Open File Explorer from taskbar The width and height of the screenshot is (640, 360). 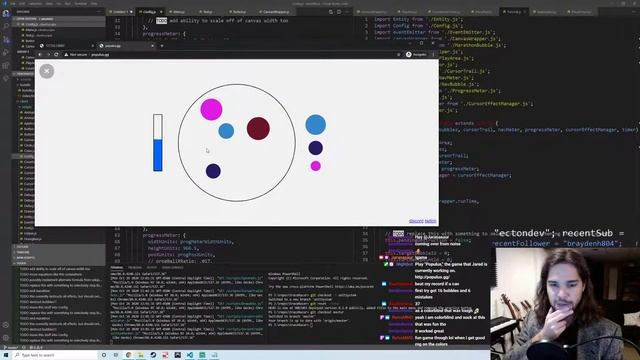[x=141, y=355]
